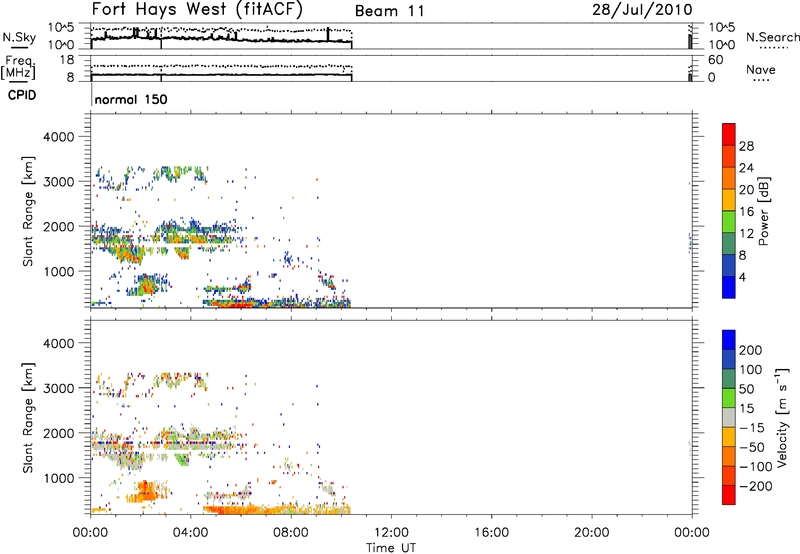Click the -100 velocity colorbar label
Image resolution: width=800 pixels, height=554 pixels.
tap(756, 467)
